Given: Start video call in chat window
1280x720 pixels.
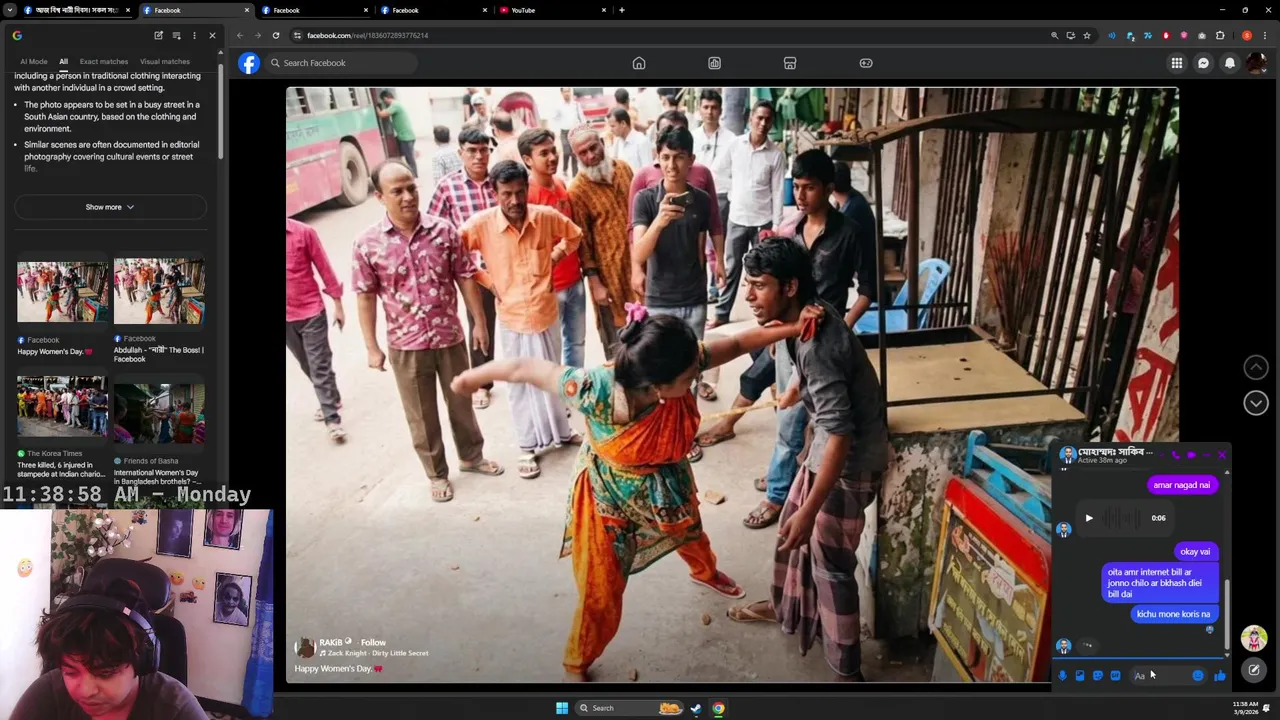Looking at the screenshot, I should pos(1191,455).
